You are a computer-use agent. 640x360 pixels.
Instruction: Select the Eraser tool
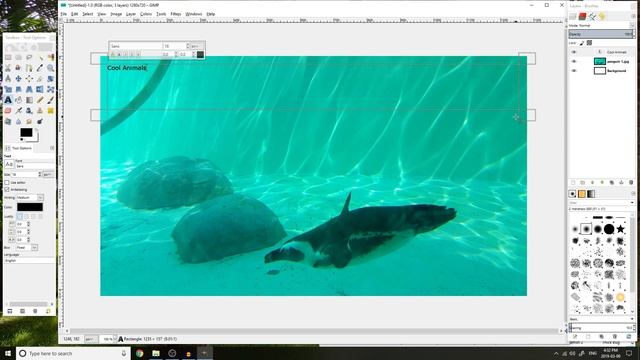pyautogui.click(x=8, y=110)
